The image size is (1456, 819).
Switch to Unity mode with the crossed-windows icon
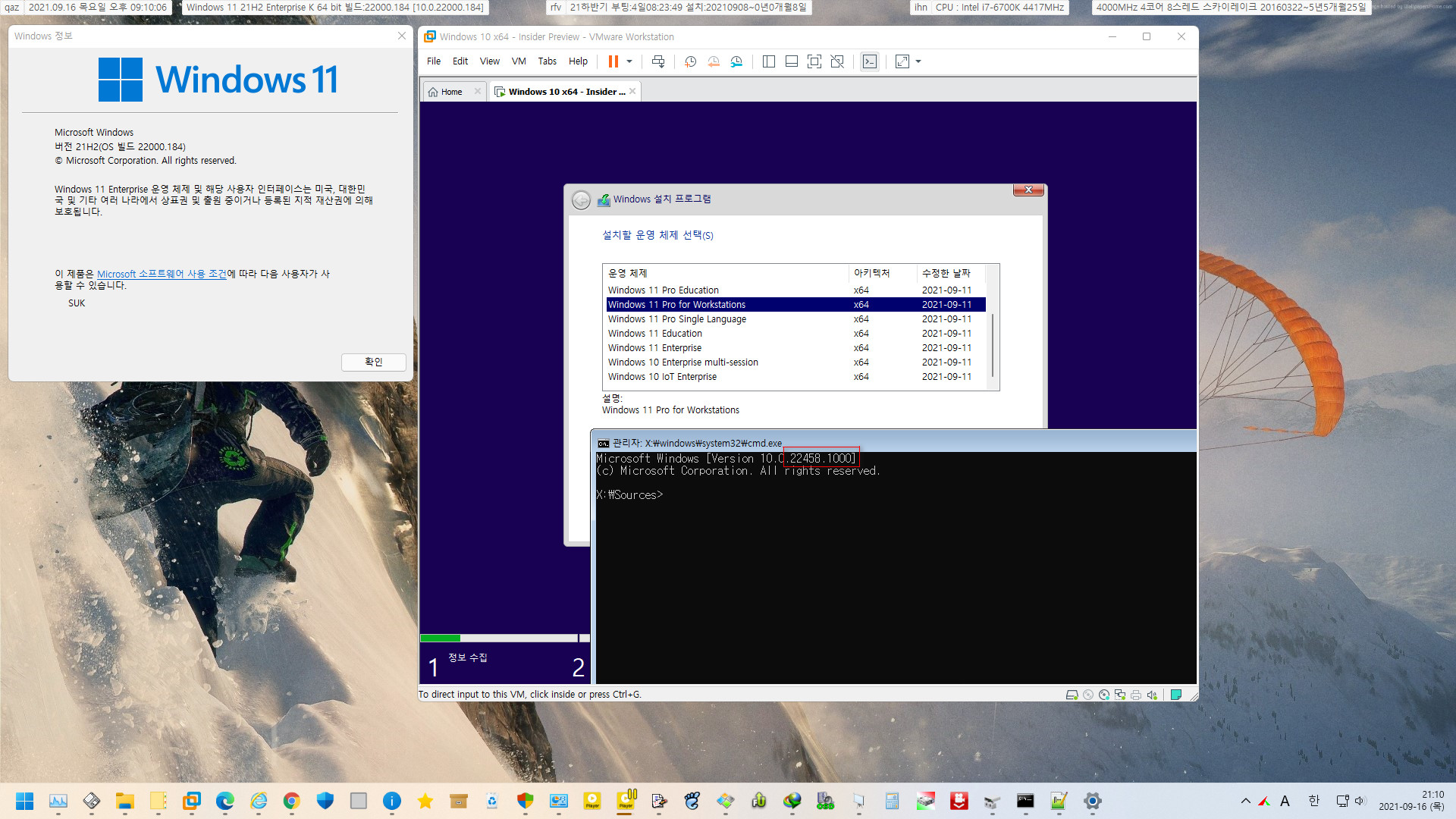[x=837, y=61]
